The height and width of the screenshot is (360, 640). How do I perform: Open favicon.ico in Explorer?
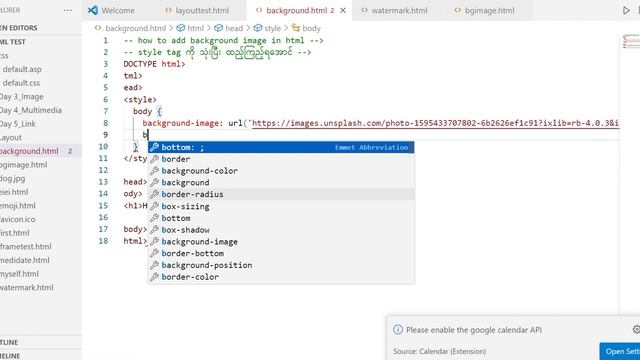(x=41, y=219)
